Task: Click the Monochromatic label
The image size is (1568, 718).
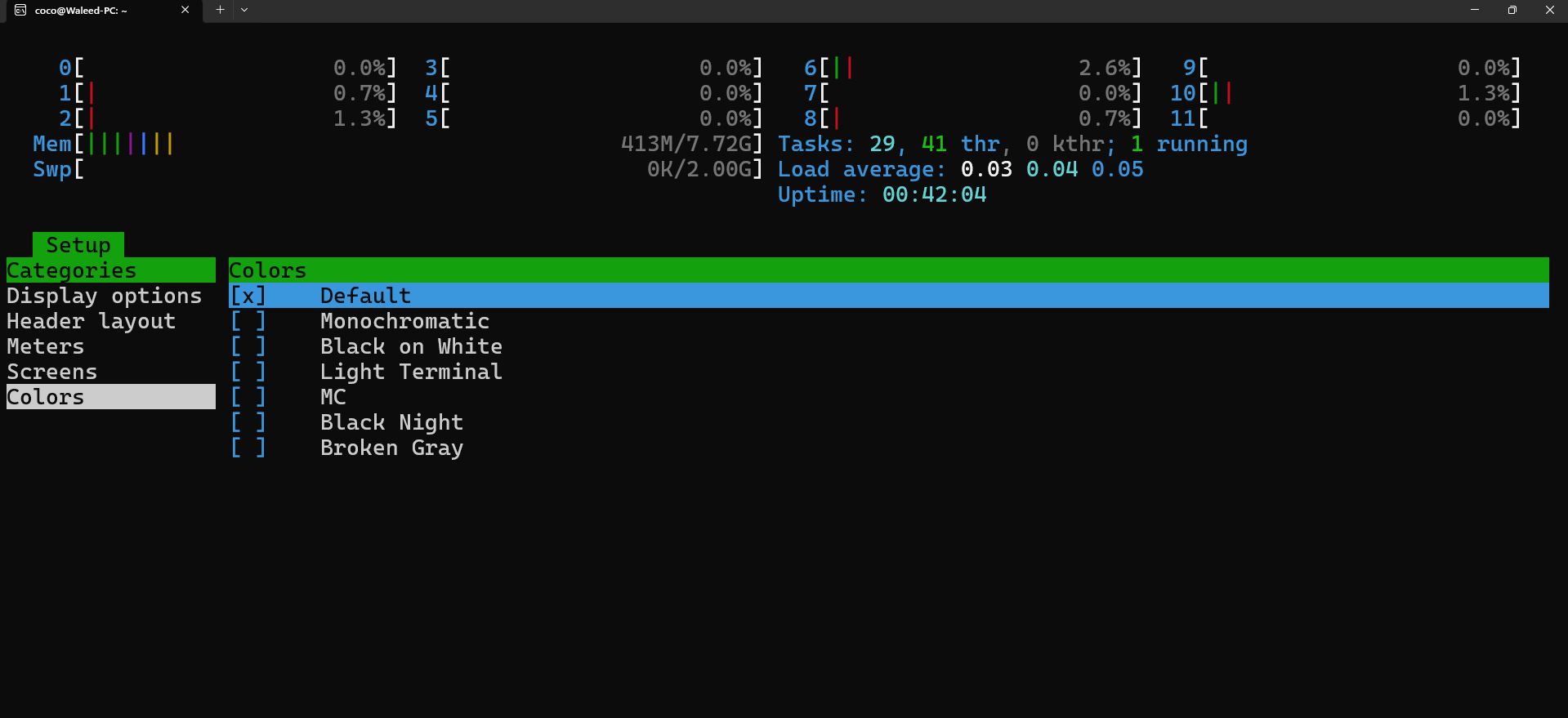Action: [405, 321]
